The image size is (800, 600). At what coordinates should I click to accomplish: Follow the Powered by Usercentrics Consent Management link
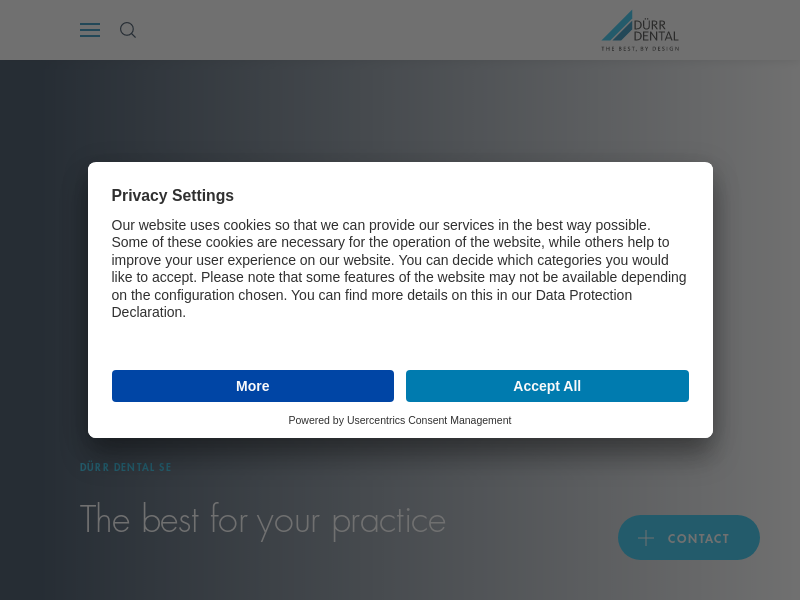click(x=399, y=420)
